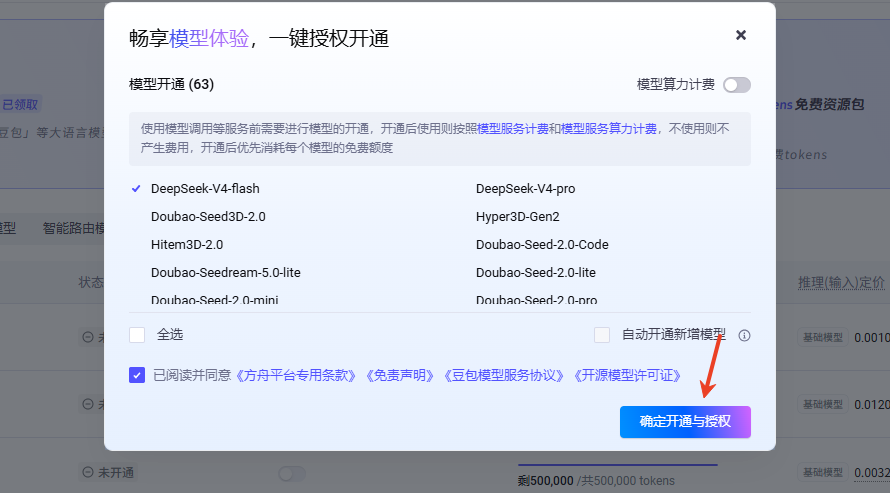Open the 模型服务算力计费 link
890x493 pixels.
608,129
